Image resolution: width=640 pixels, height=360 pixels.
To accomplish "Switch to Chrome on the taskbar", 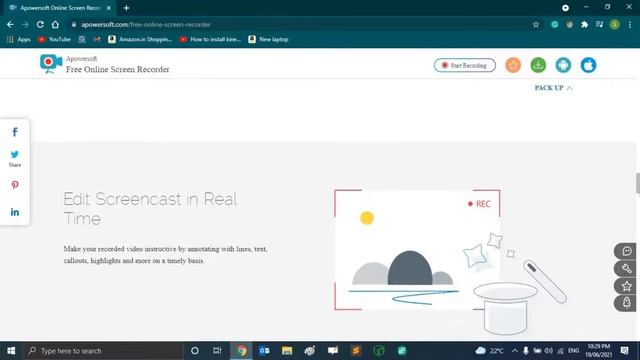I will click(x=241, y=351).
